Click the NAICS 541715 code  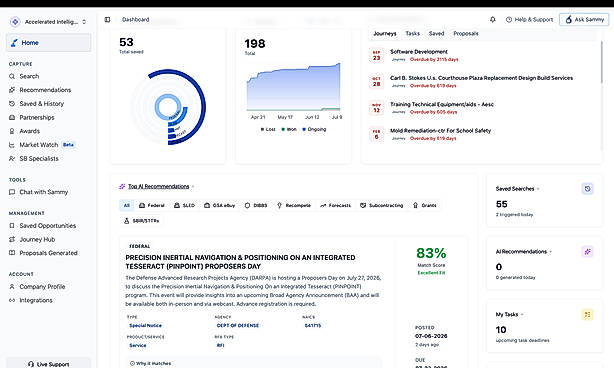pos(312,325)
